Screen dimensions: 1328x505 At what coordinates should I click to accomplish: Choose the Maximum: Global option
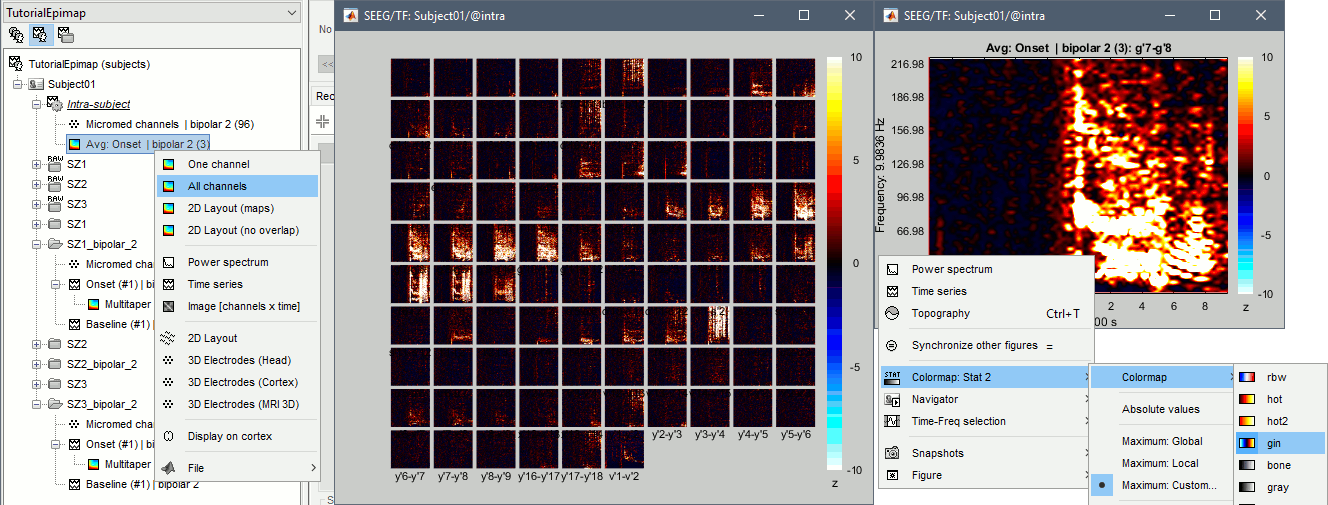tap(1162, 441)
